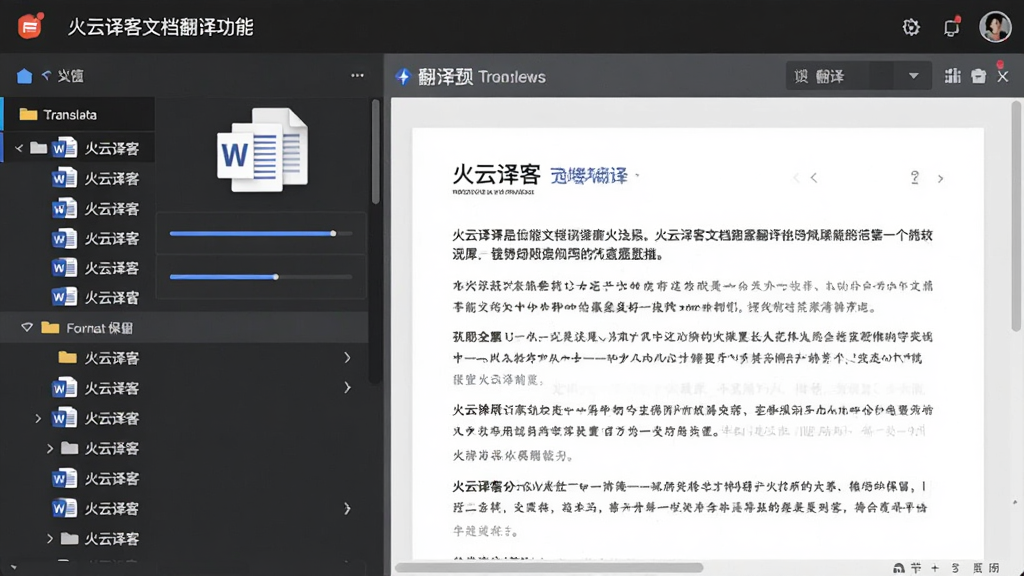Click the dropdown arrow of the 翻译 selector

point(914,76)
